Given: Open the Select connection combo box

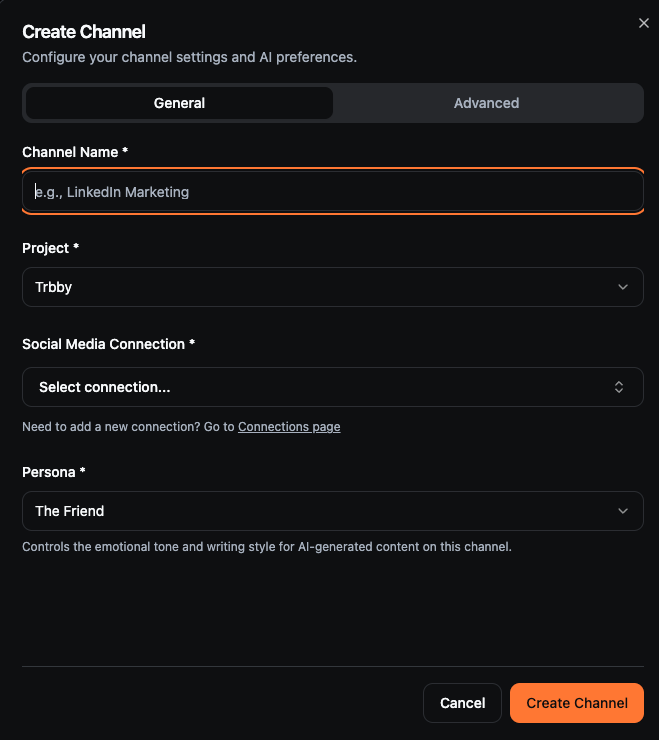Looking at the screenshot, I should 333,387.
